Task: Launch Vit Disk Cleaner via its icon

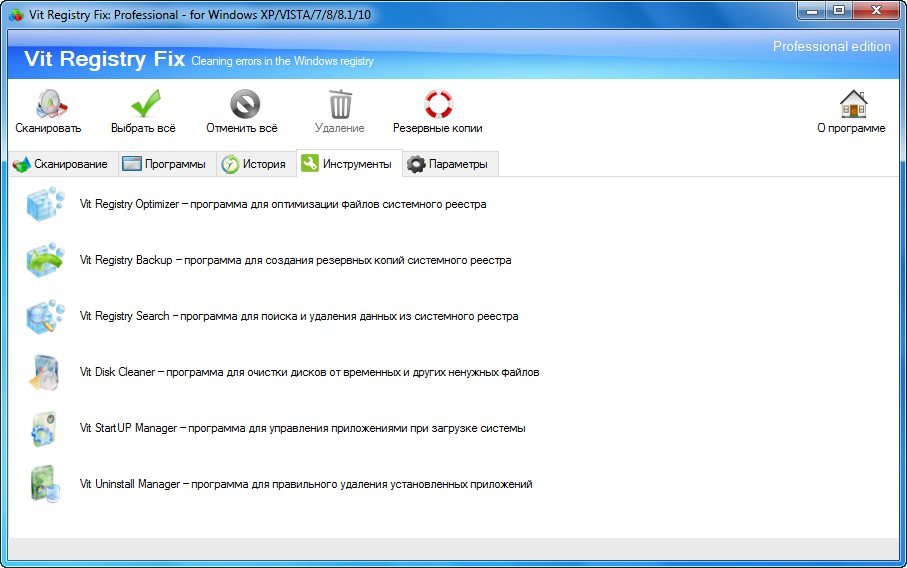Action: tap(45, 372)
